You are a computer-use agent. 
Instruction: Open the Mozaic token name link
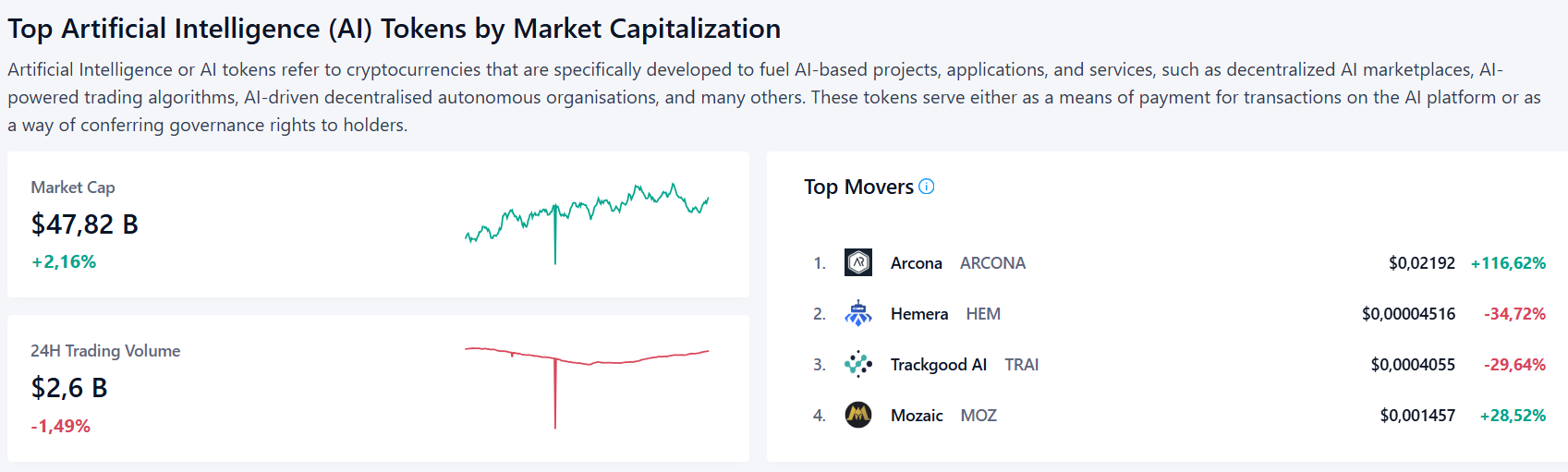[x=917, y=416]
